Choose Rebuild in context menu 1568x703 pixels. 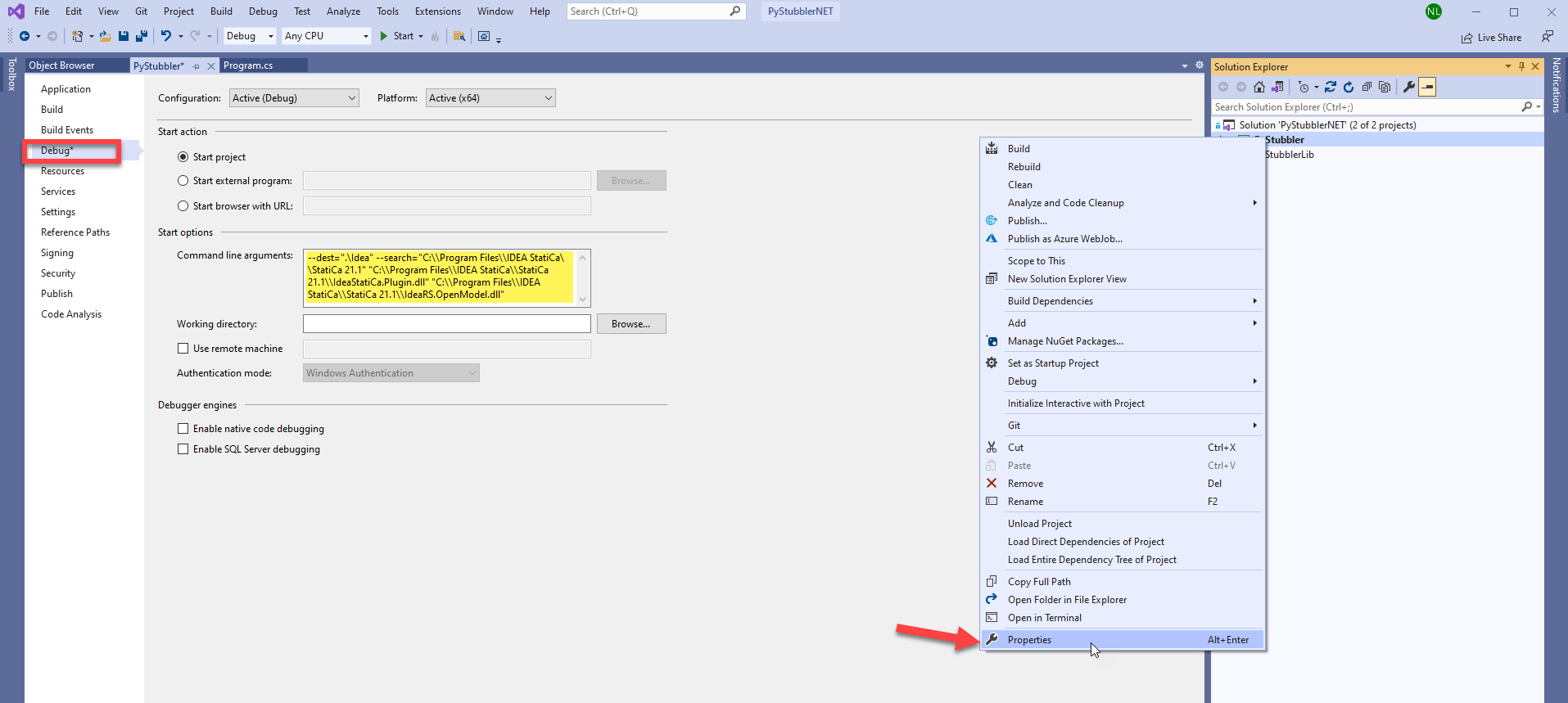click(1122, 167)
